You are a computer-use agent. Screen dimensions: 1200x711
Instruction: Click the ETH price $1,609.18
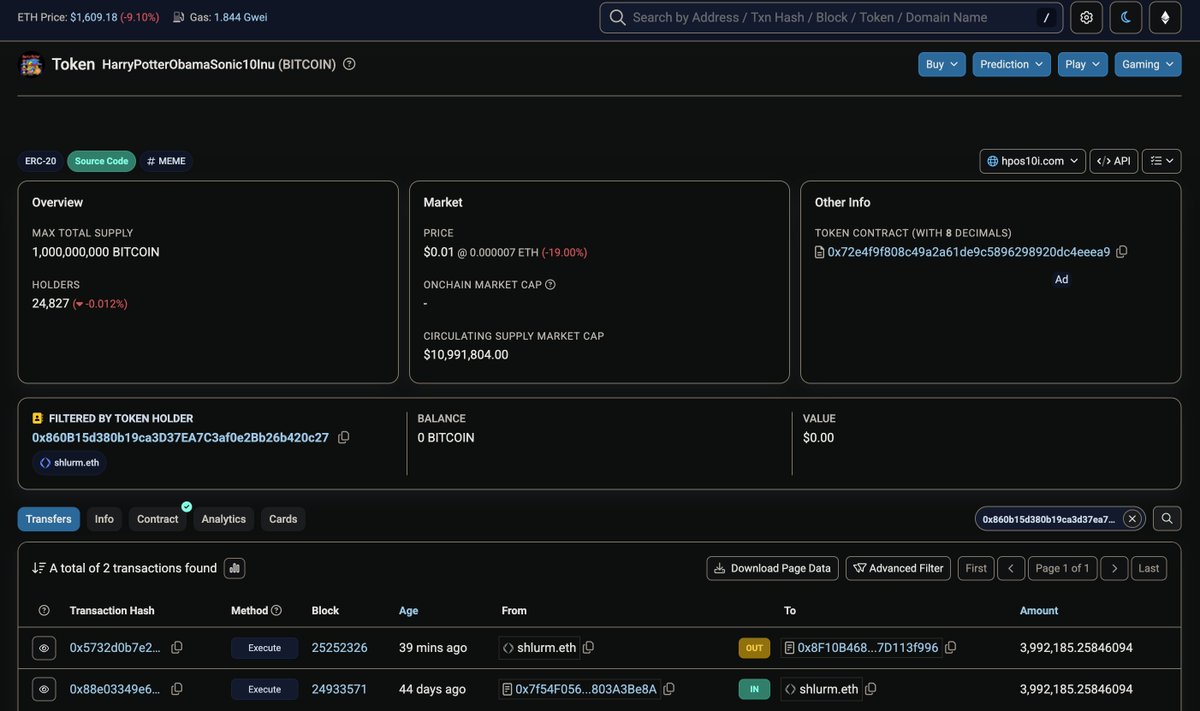point(93,17)
